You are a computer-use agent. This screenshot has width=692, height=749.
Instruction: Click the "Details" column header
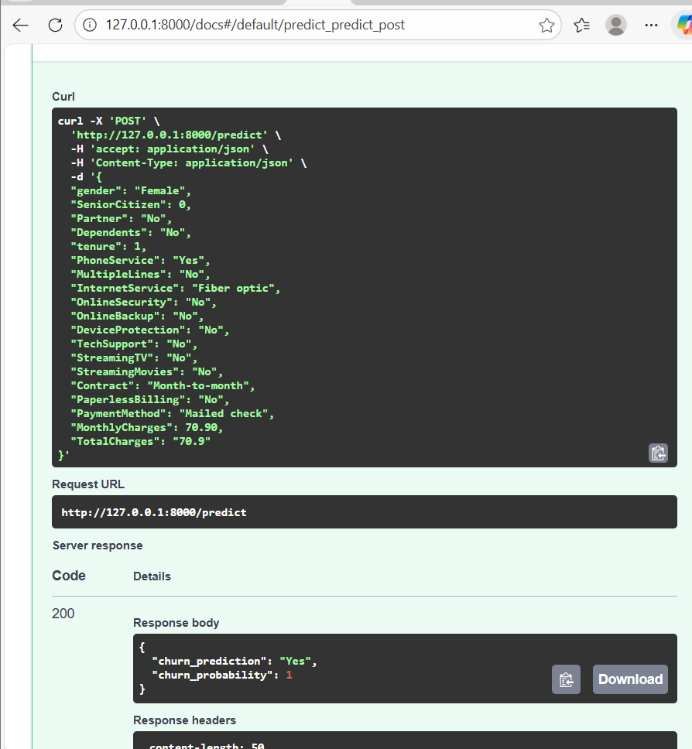pyautogui.click(x=152, y=577)
